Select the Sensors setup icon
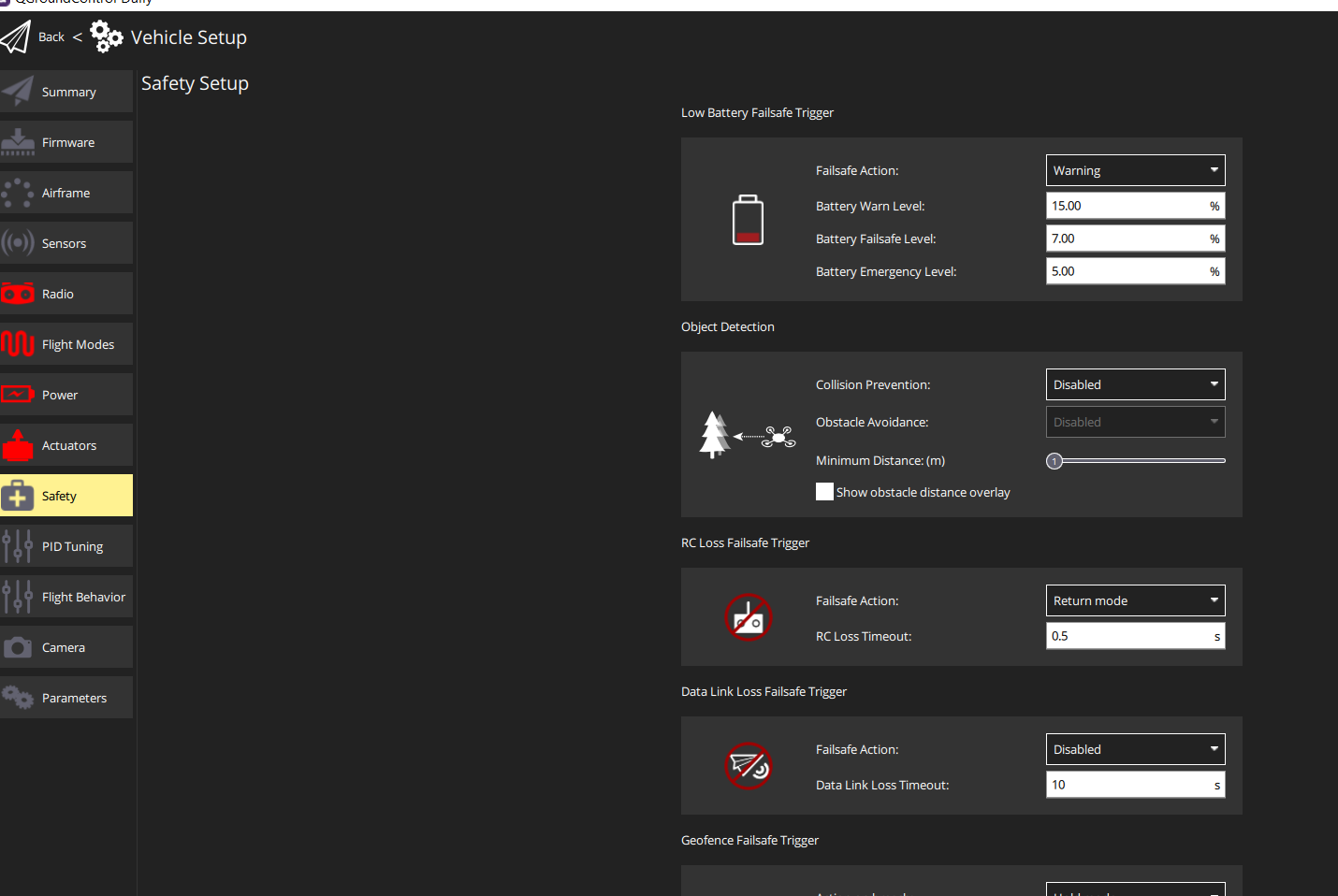 (x=18, y=242)
